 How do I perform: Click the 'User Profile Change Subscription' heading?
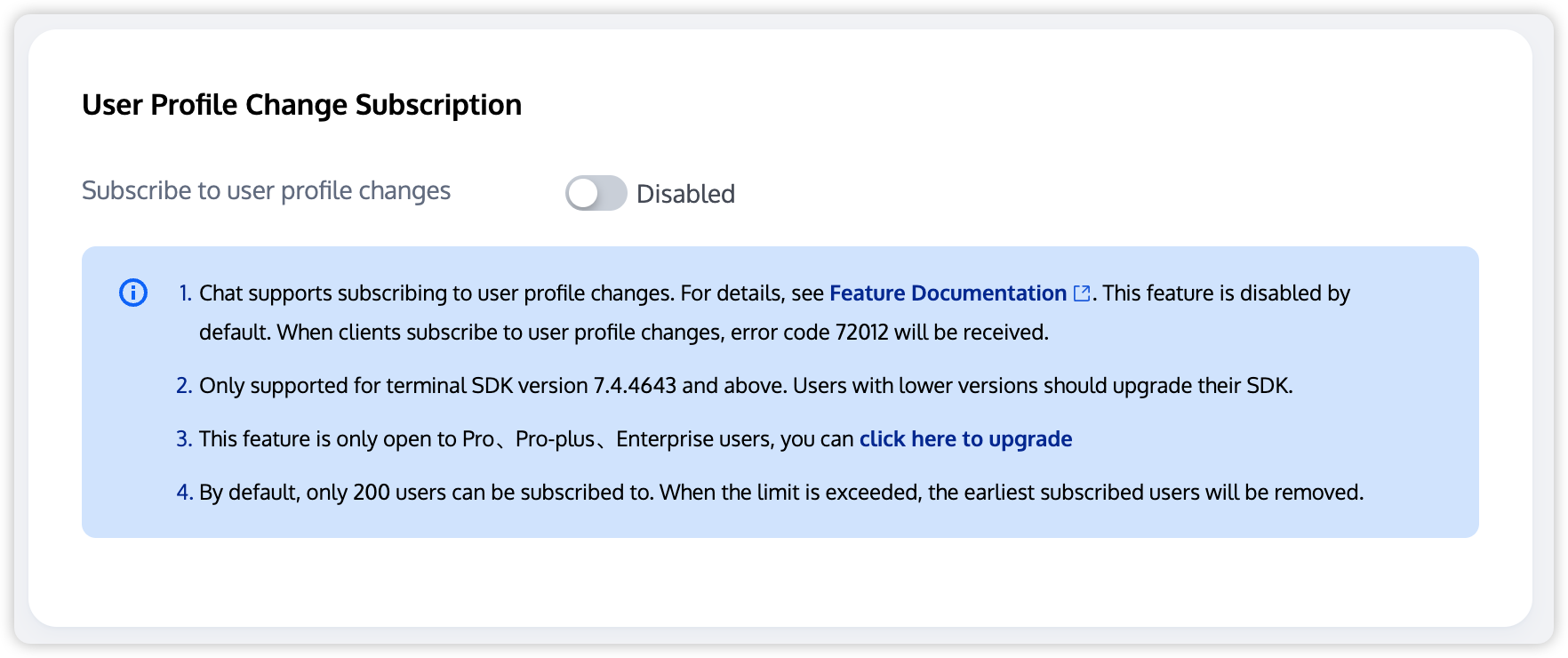pyautogui.click(x=301, y=105)
